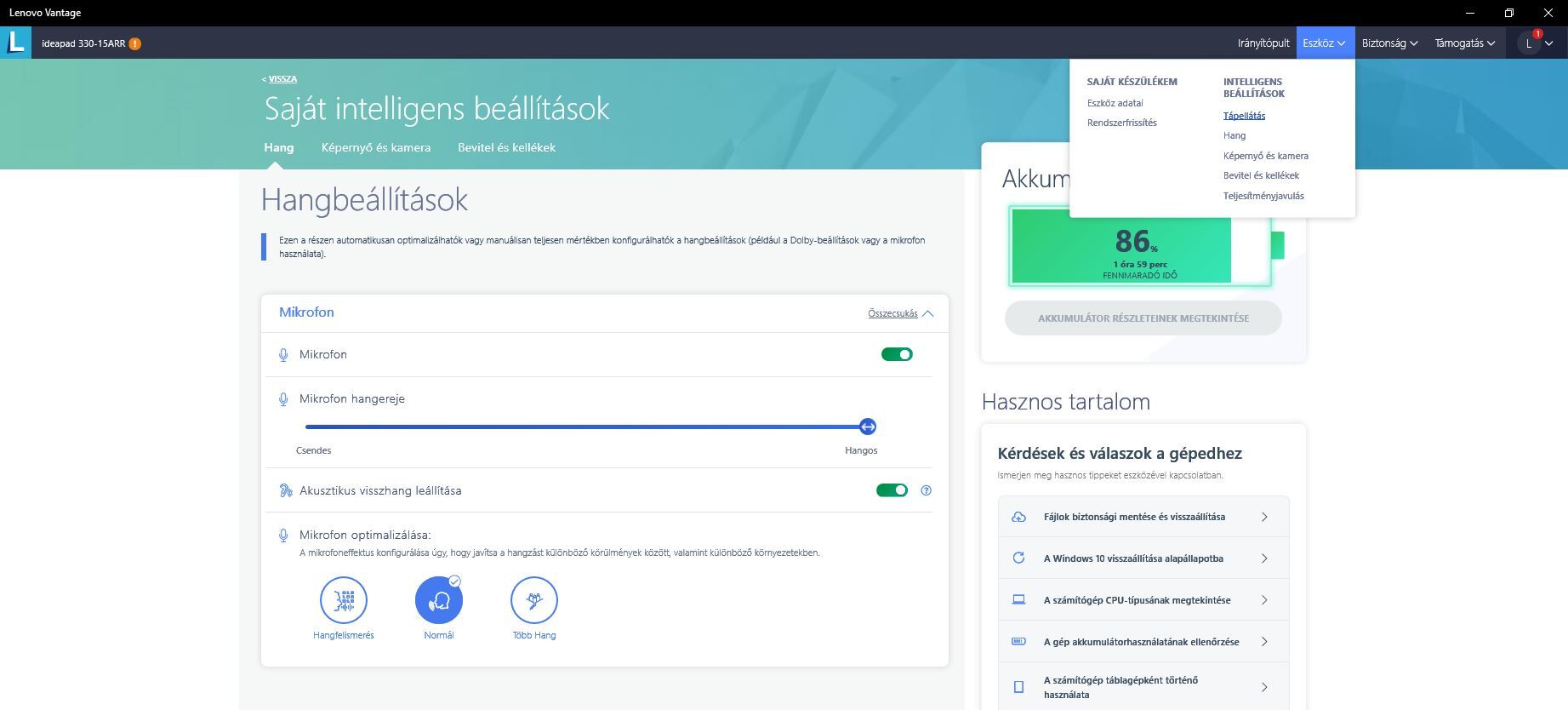Disable Akusztikus visszhang leállítása toggle

[x=892, y=490]
